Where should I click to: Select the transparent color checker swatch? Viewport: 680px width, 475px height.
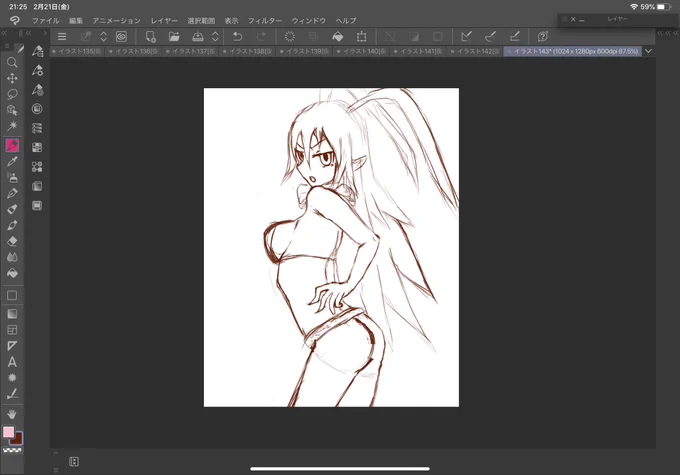[x=13, y=450]
